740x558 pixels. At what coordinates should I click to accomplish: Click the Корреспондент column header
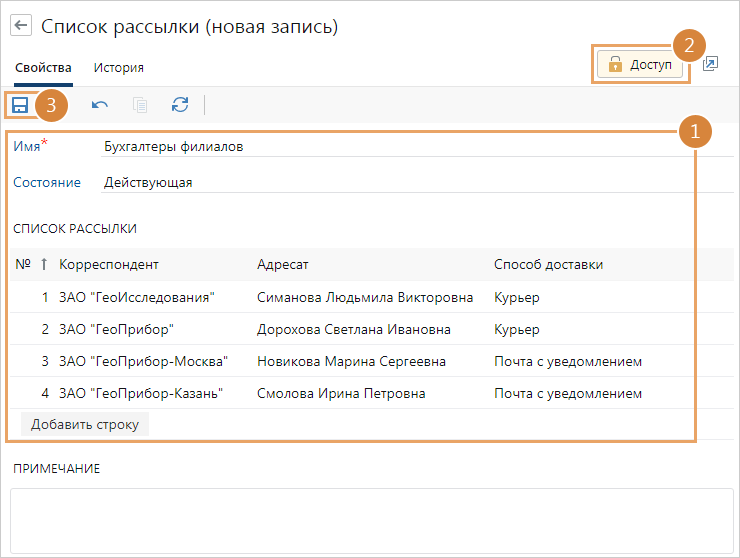[x=109, y=264]
